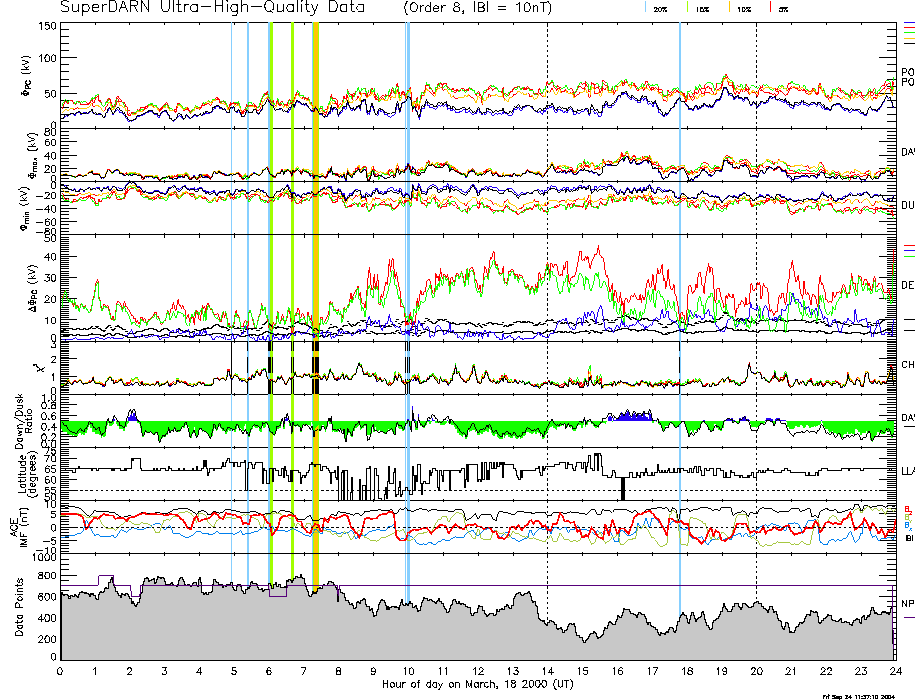
Task: Click the blue Bx legend label
Action: pyautogui.click(x=907, y=524)
